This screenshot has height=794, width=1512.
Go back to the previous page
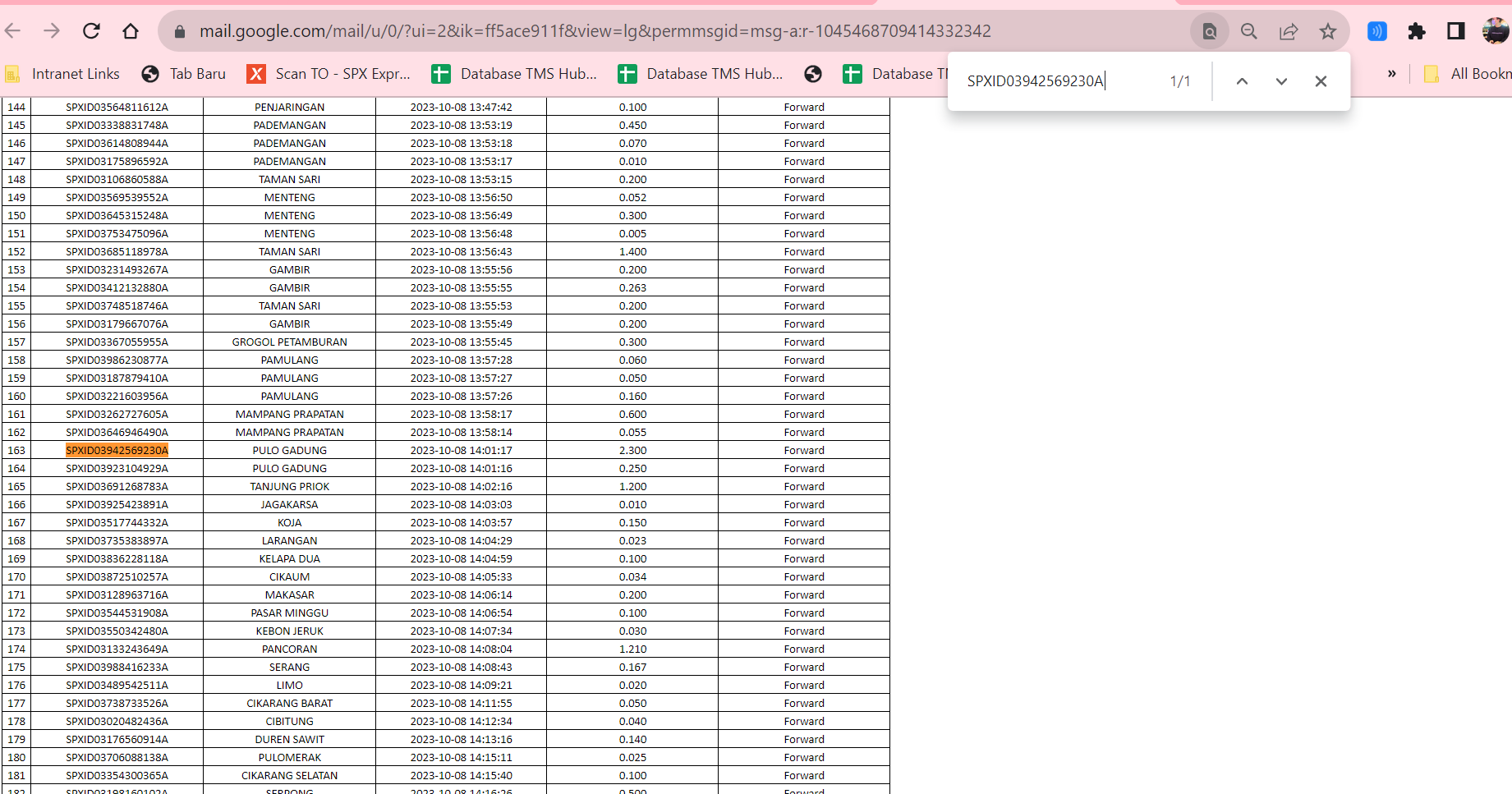(12, 31)
